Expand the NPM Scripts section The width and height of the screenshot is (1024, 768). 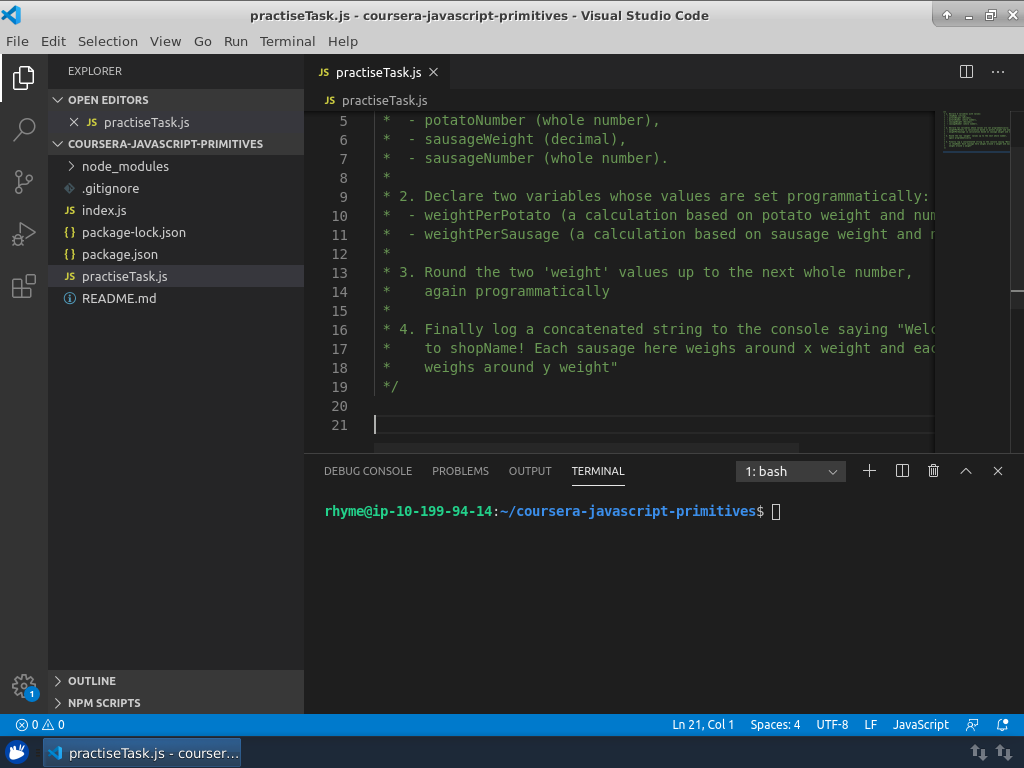(104, 703)
